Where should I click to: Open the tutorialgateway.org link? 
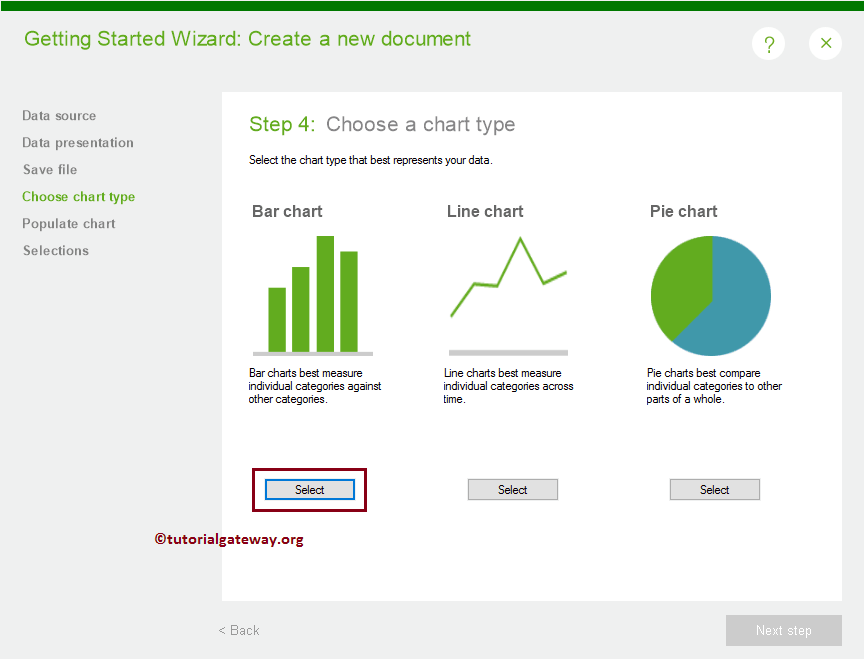(x=230, y=539)
